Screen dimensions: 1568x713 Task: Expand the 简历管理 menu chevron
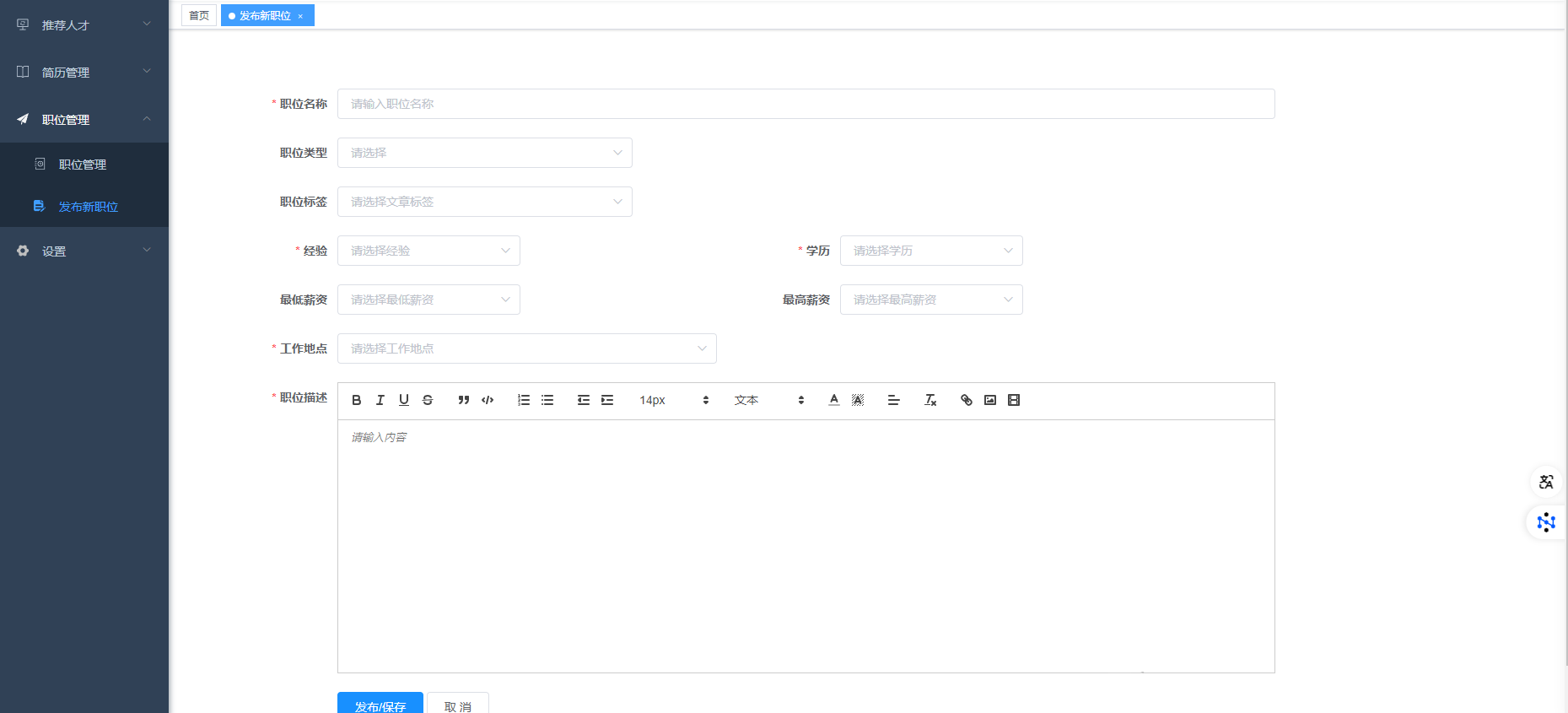[147, 71]
